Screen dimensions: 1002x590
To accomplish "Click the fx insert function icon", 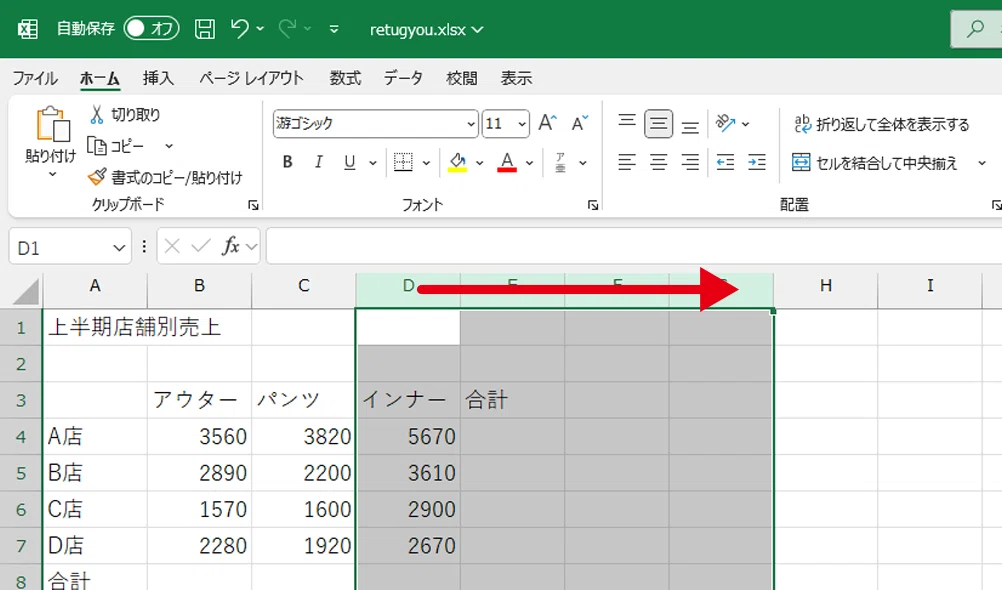I will (x=231, y=246).
